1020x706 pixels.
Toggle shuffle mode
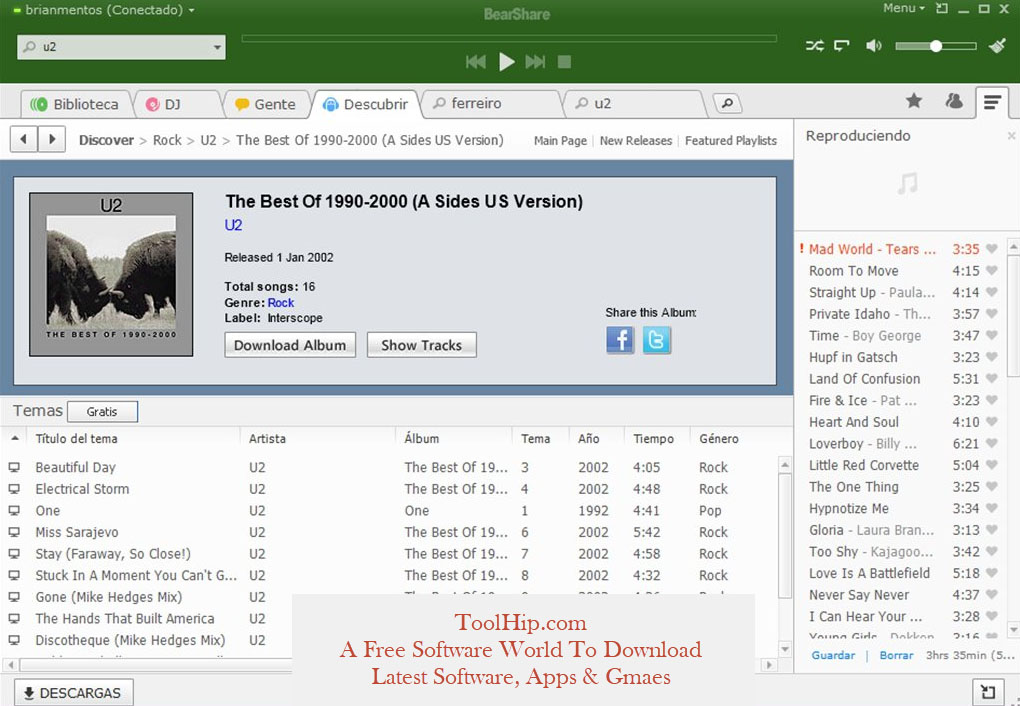point(814,46)
